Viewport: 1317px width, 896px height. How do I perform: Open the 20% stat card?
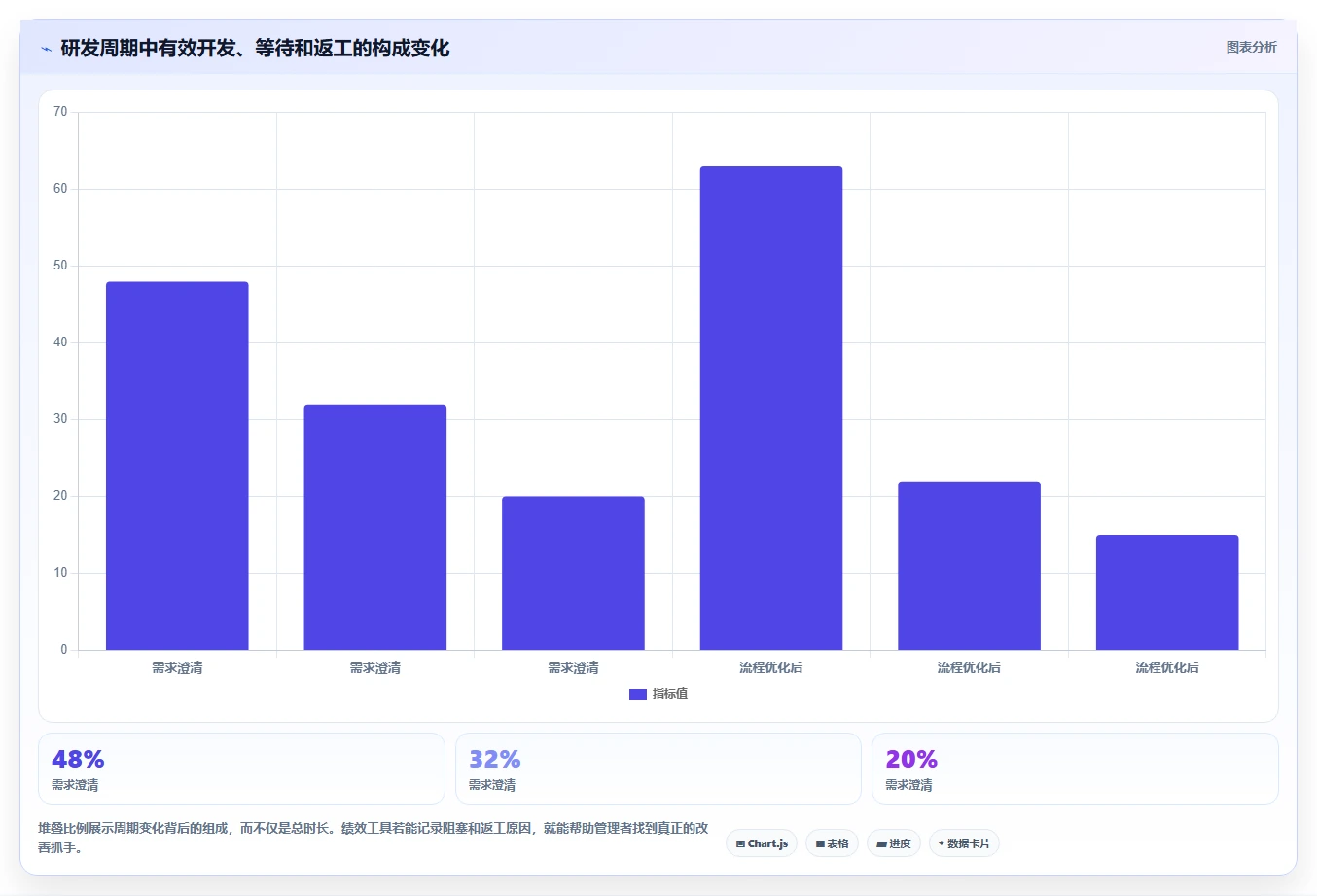(1075, 769)
